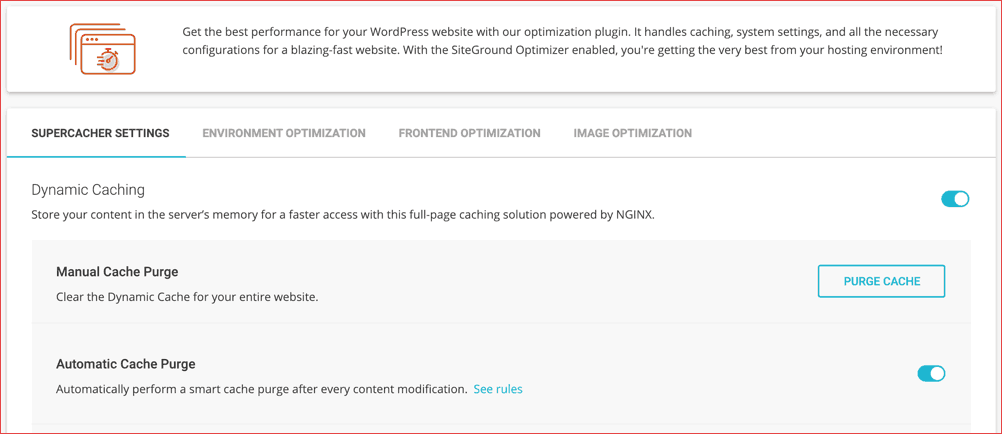
Task: Open the See rules link
Action: pos(498,389)
